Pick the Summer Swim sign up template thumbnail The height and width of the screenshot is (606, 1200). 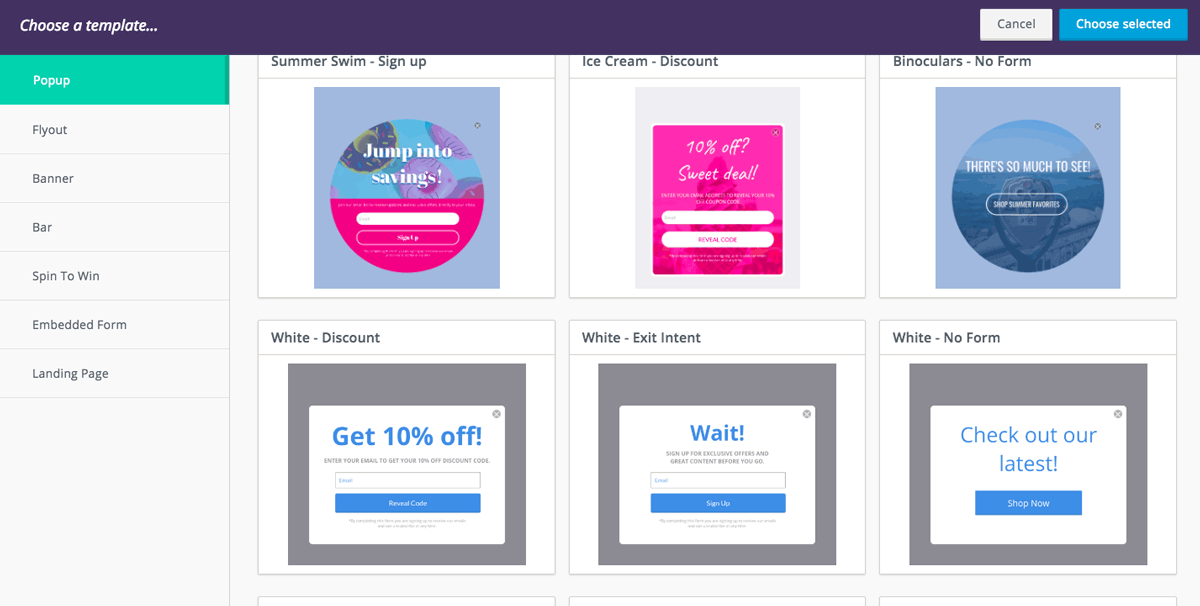[x=407, y=188]
